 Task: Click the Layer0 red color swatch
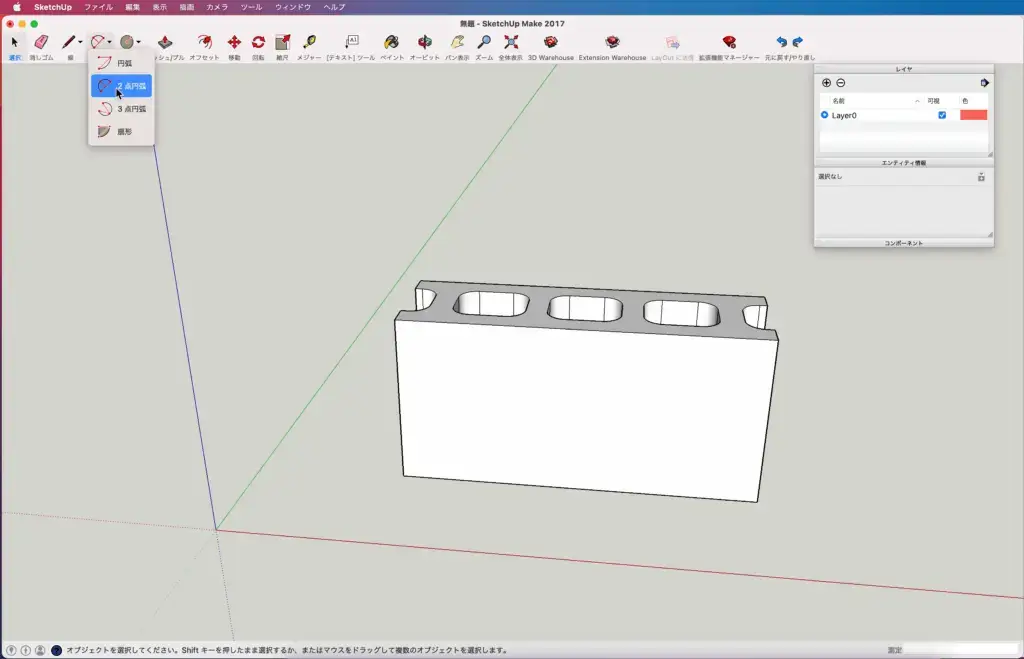click(x=973, y=115)
